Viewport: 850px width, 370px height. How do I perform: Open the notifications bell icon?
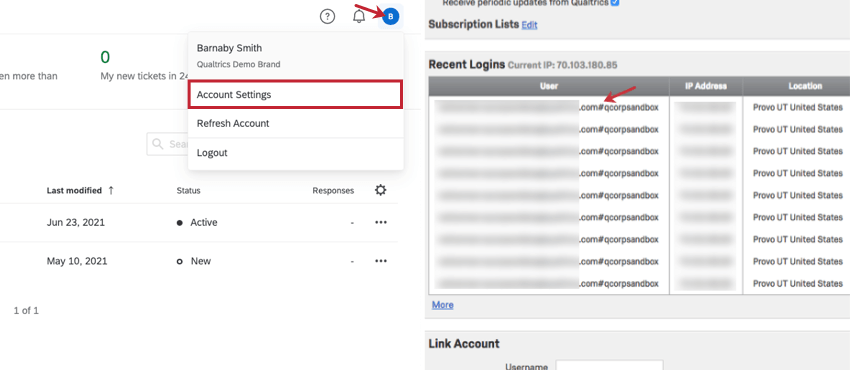[359, 16]
